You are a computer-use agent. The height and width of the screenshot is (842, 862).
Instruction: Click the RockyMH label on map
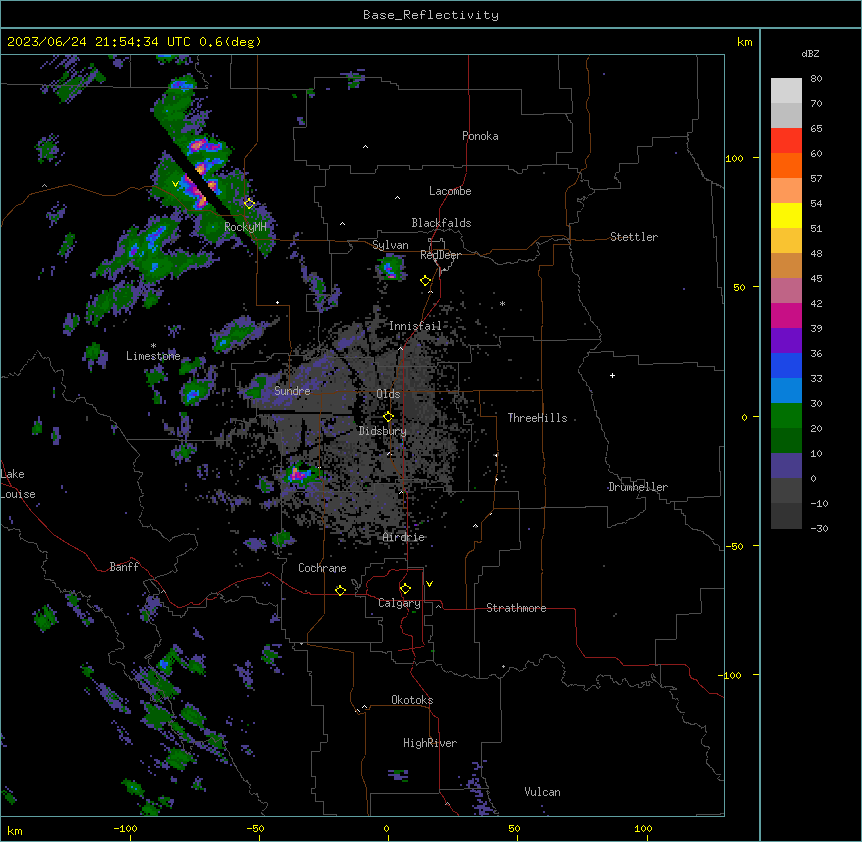pyautogui.click(x=245, y=227)
